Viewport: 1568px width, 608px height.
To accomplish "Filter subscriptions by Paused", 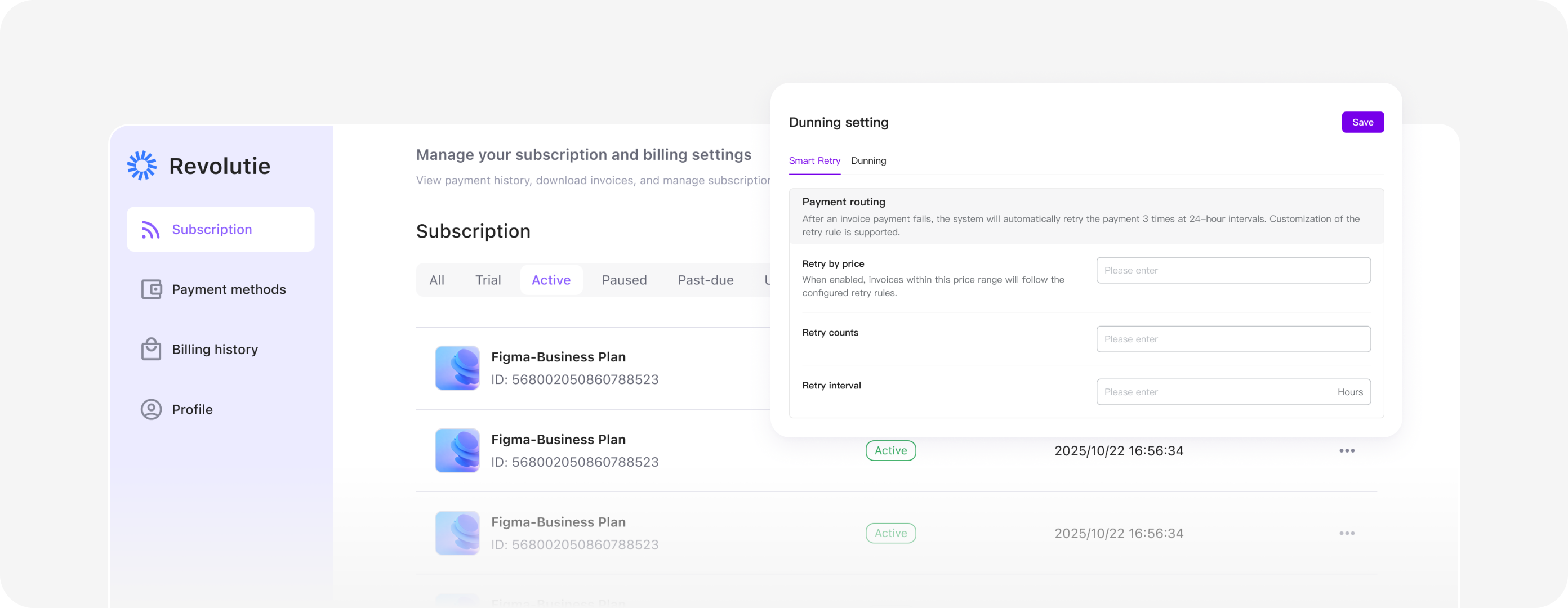I will (624, 279).
